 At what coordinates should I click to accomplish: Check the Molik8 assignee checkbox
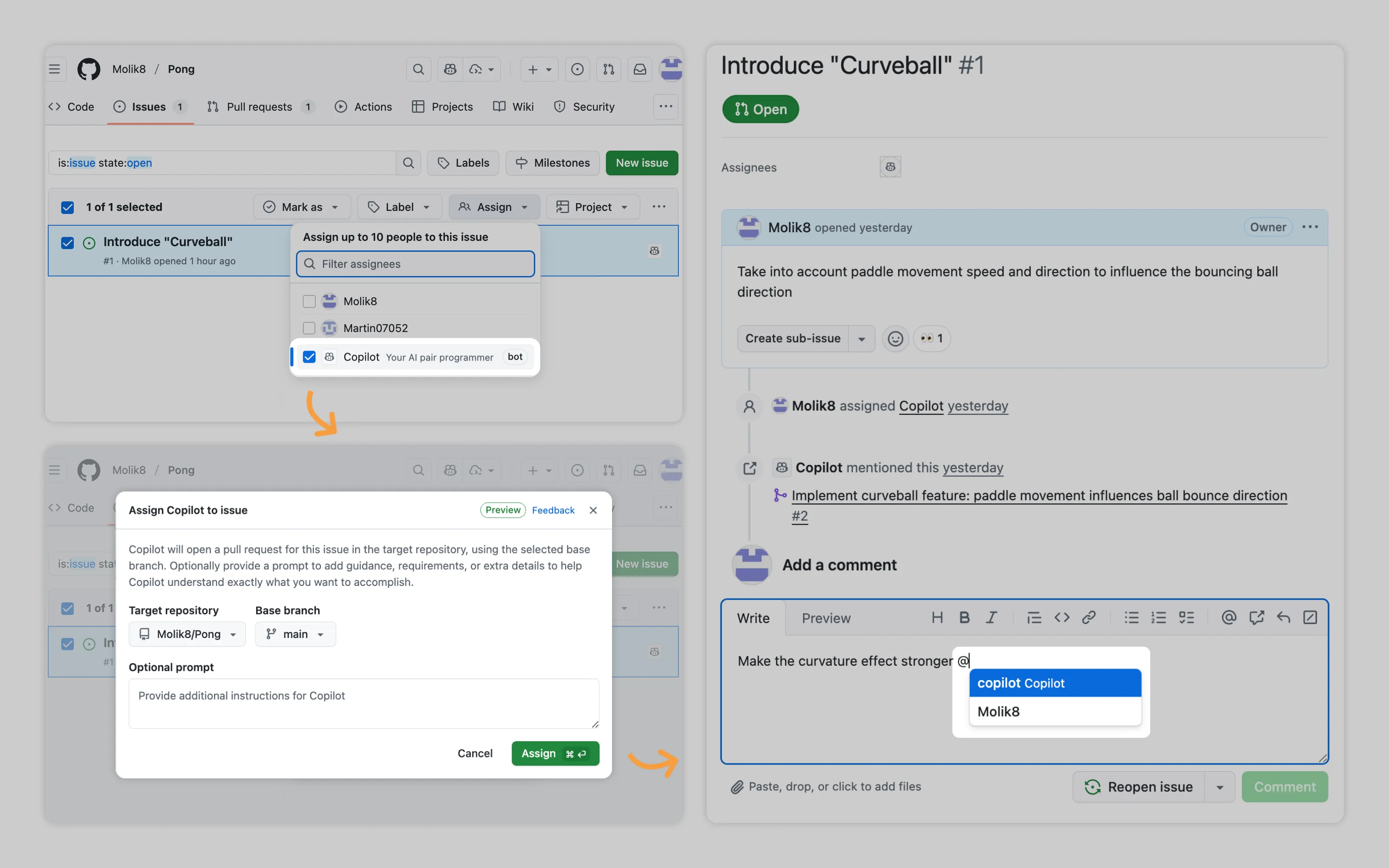pos(309,301)
